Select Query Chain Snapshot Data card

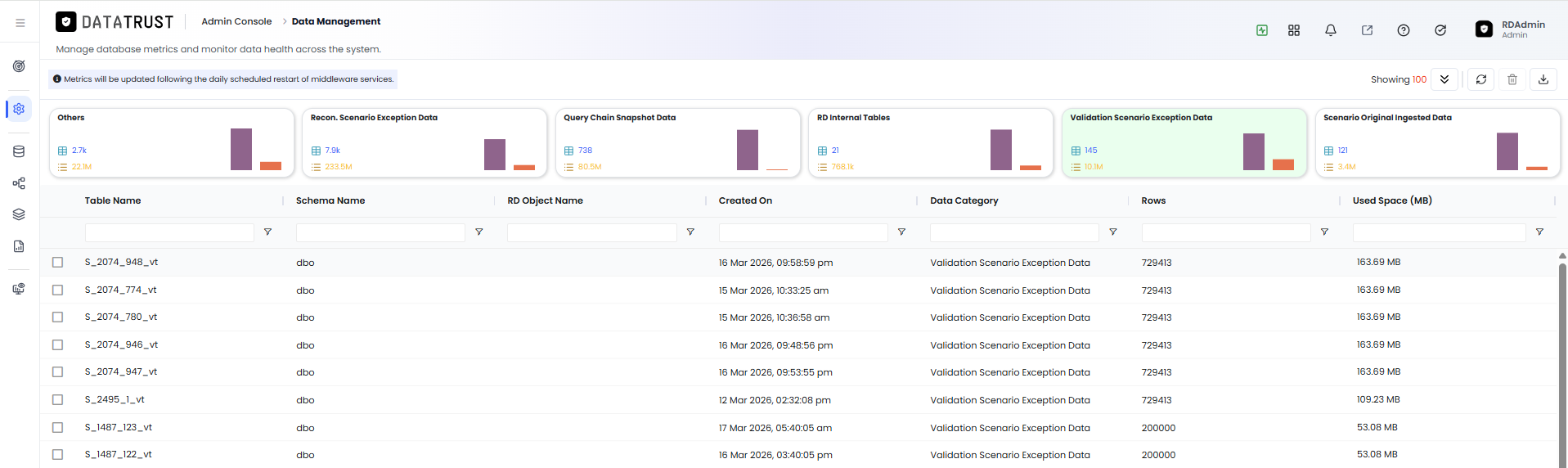click(x=678, y=142)
